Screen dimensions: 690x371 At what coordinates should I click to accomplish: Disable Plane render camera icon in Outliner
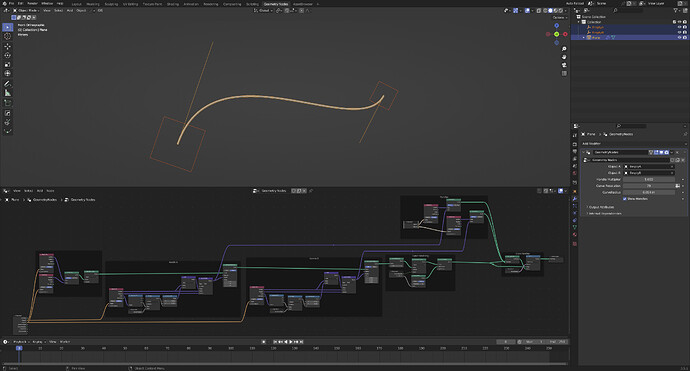(x=685, y=37)
